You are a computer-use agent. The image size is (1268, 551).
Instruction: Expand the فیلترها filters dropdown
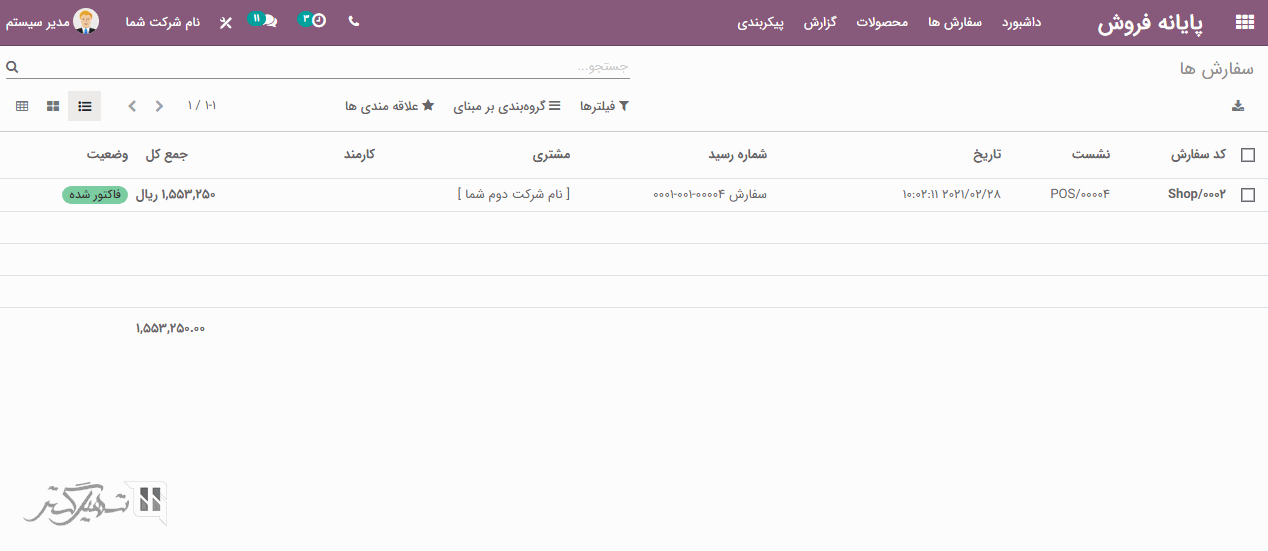[604, 106]
